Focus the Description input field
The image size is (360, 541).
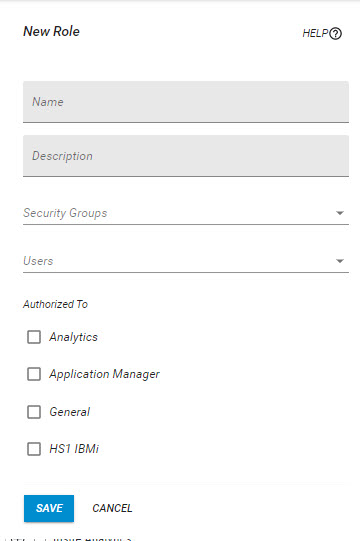(186, 156)
